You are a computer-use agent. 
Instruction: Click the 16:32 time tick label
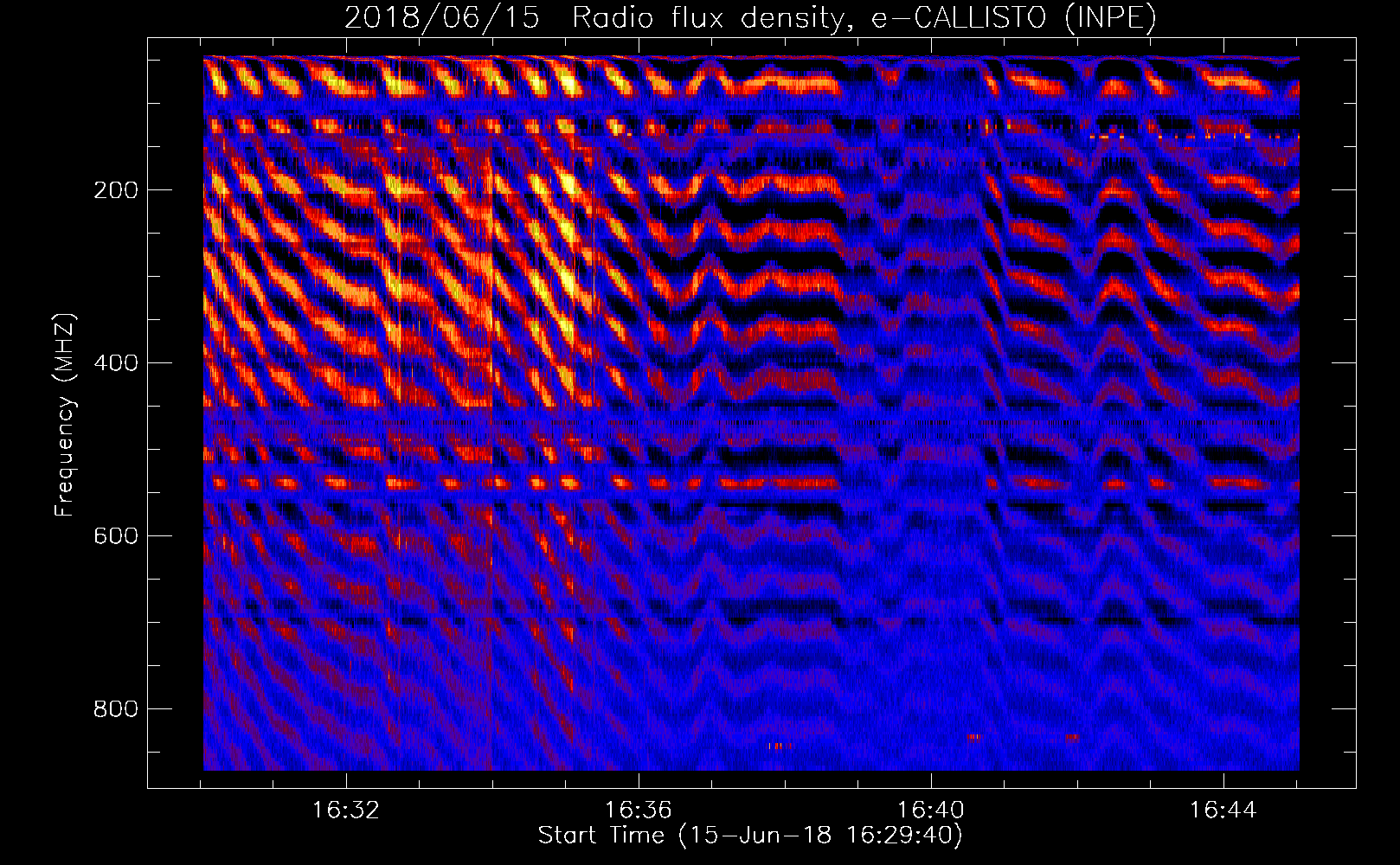pyautogui.click(x=346, y=811)
